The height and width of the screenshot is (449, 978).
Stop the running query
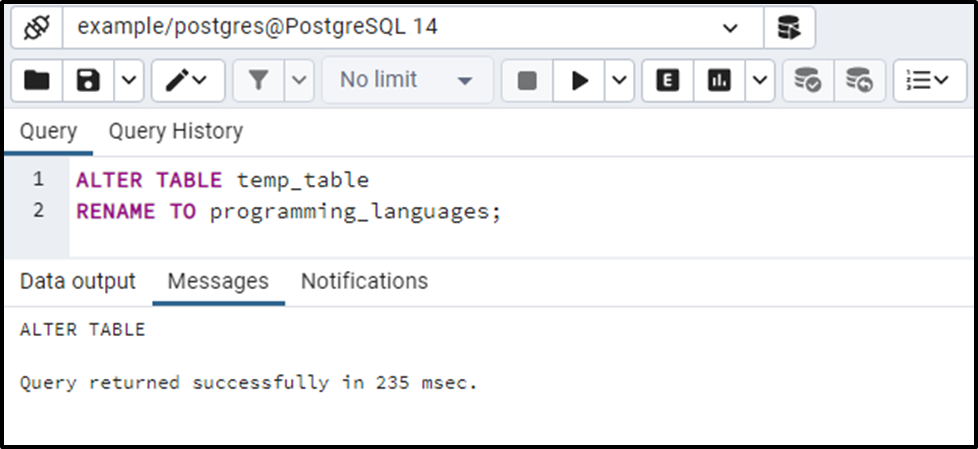coord(527,80)
